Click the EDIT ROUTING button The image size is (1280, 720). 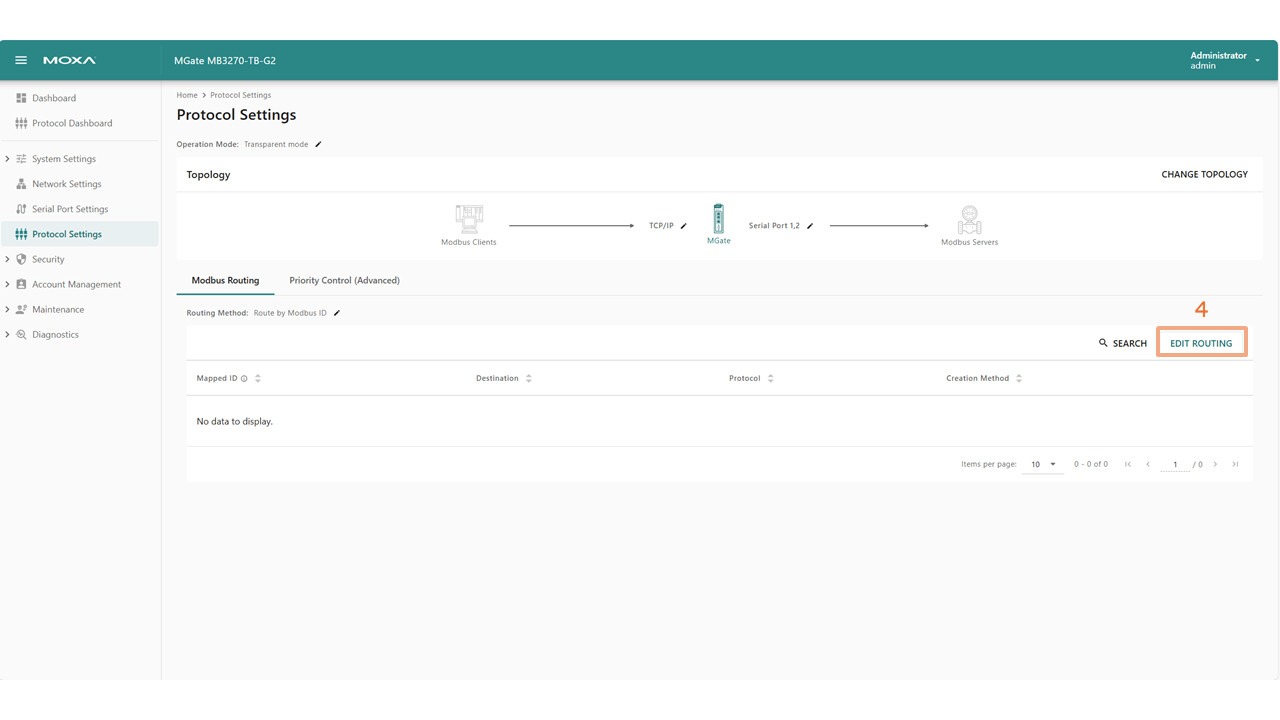coord(1201,343)
